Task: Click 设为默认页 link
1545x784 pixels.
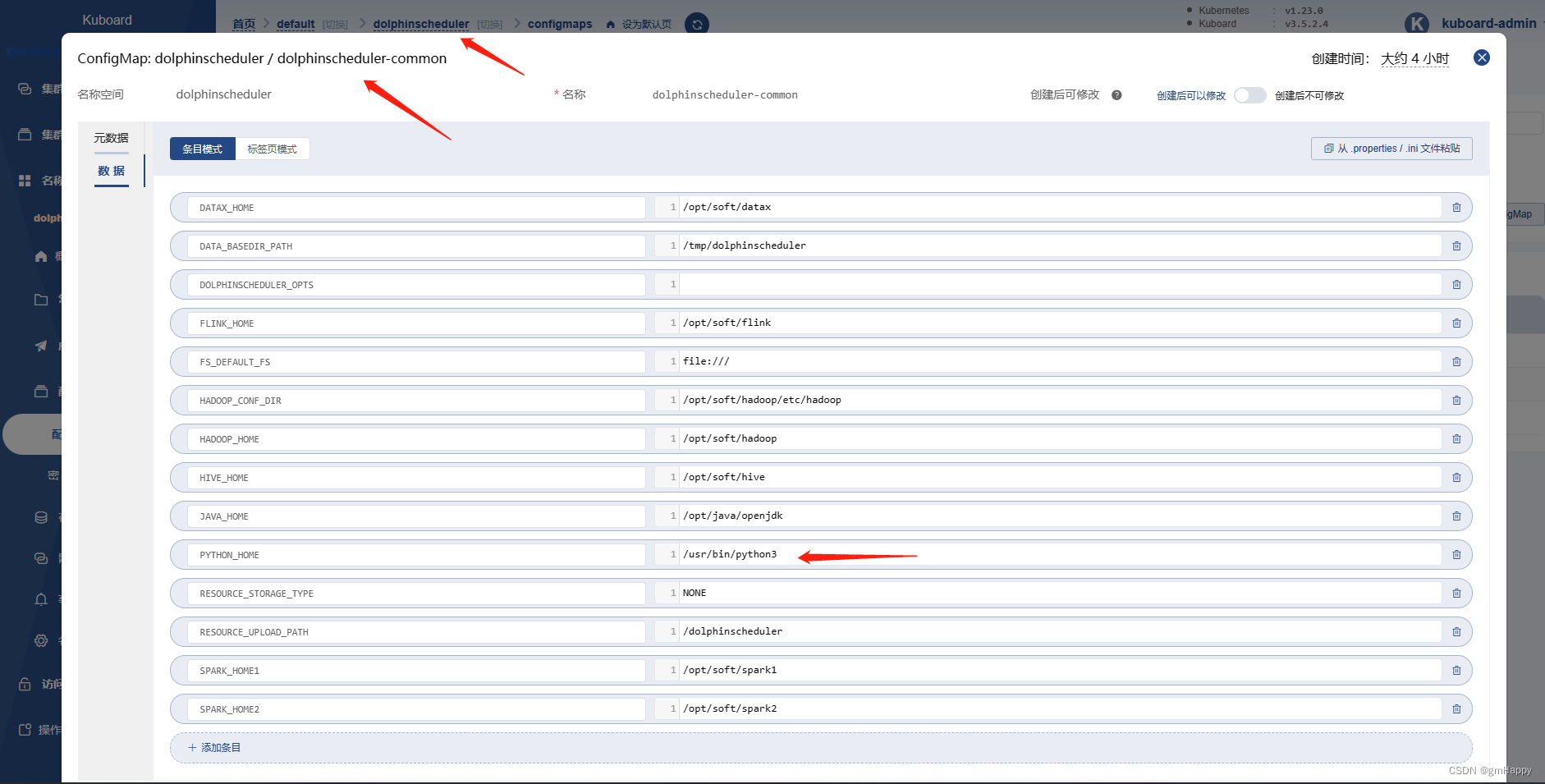Action: point(647,25)
